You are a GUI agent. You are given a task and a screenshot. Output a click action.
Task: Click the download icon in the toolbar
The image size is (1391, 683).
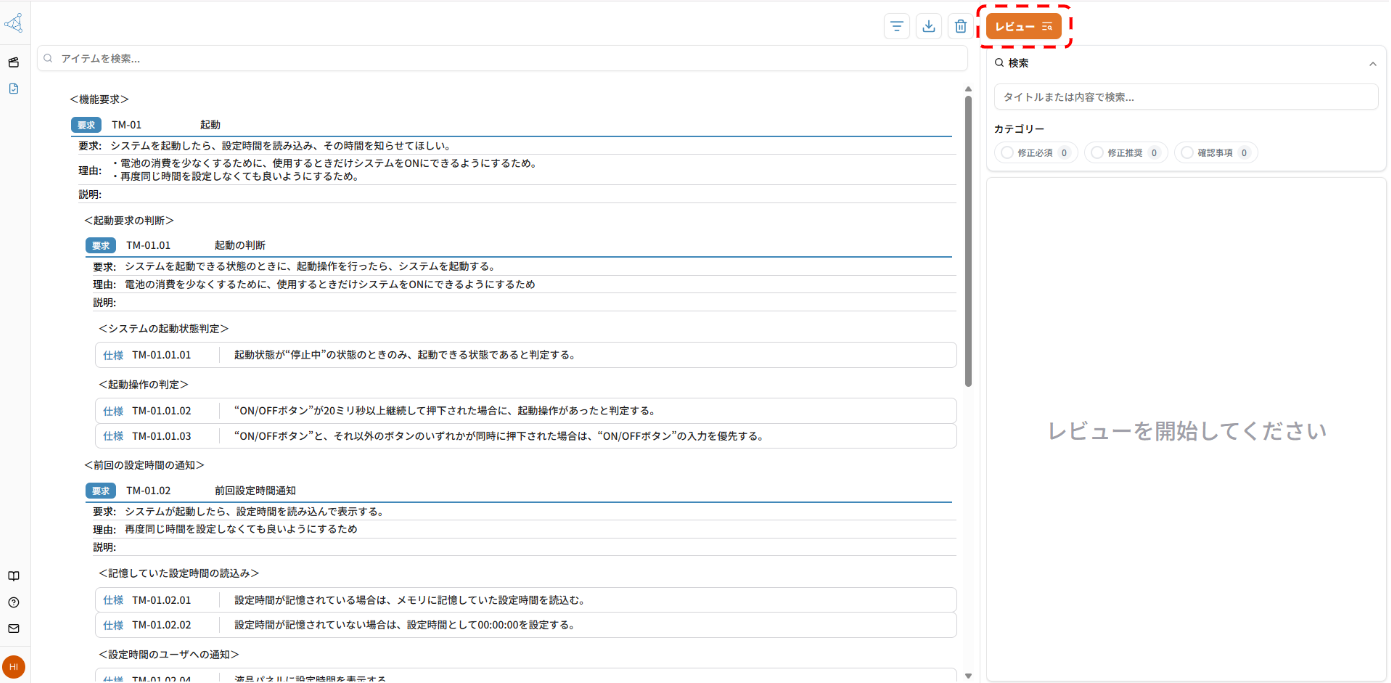(x=928, y=26)
